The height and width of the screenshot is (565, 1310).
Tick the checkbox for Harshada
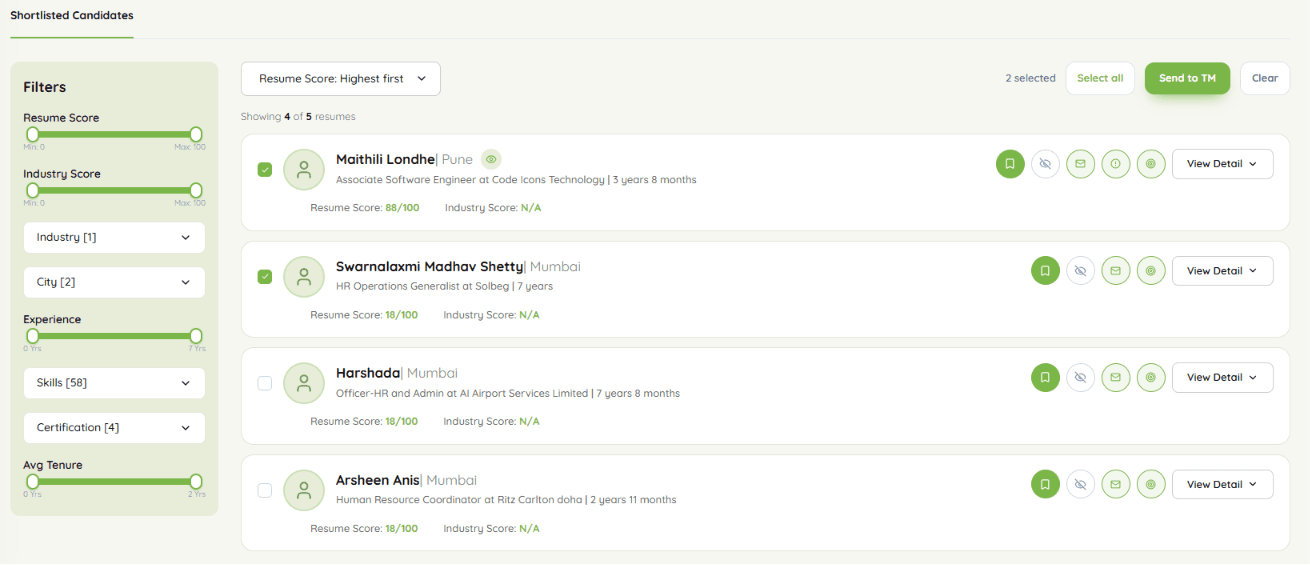pos(265,383)
